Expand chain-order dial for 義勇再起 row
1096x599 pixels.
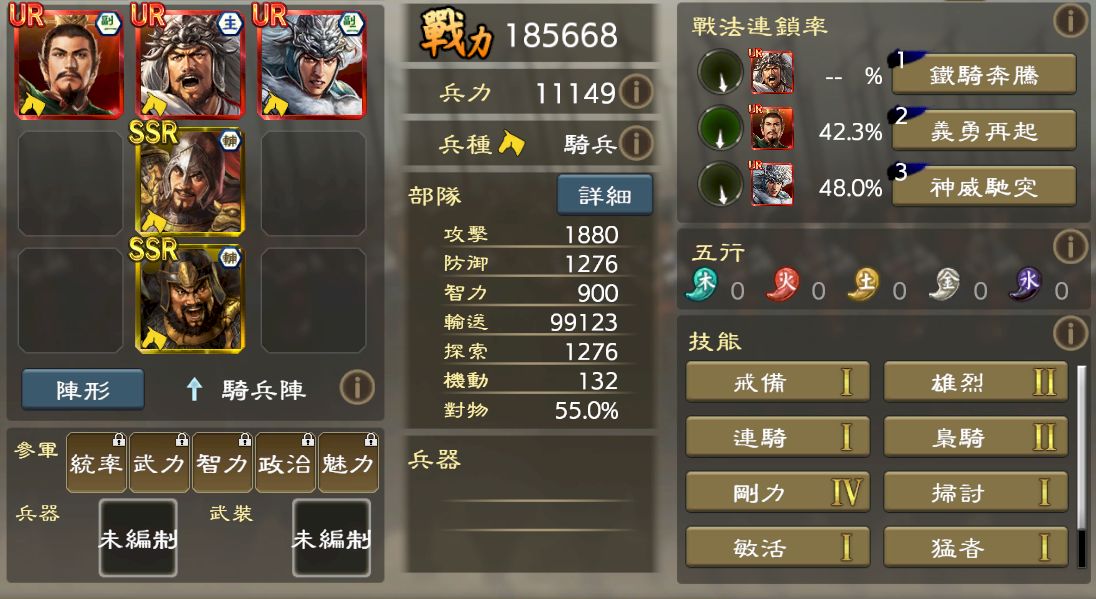(721, 128)
